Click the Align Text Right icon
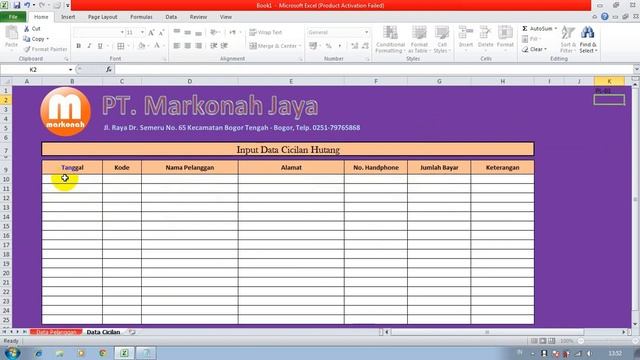This screenshot has width=640, height=360. click(199, 46)
